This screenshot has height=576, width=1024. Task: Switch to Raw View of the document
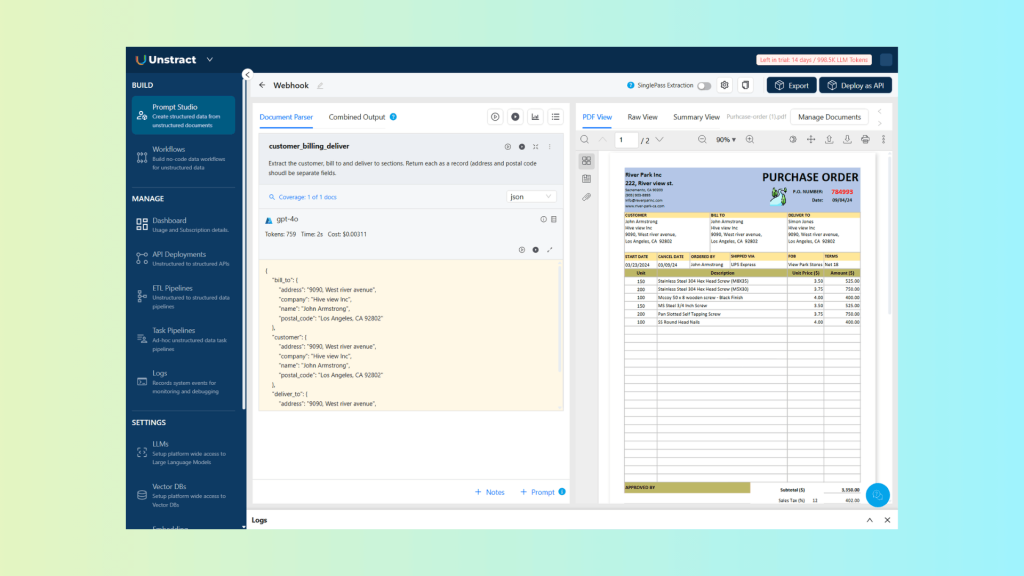pos(643,117)
